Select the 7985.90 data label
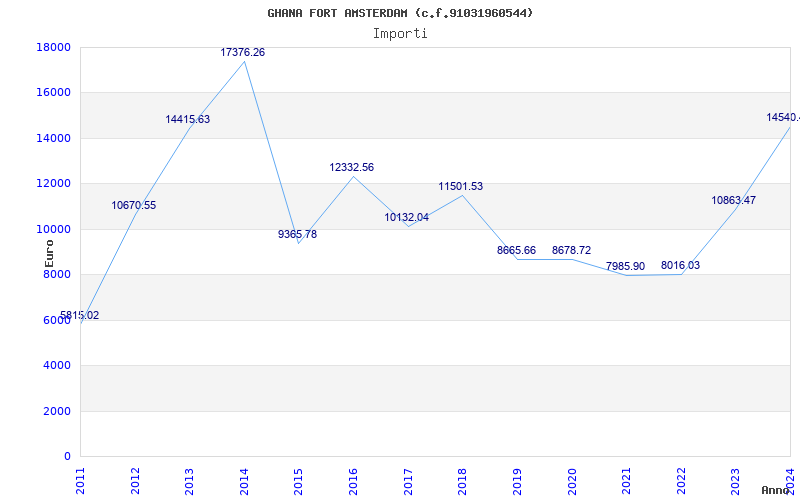 (x=626, y=266)
